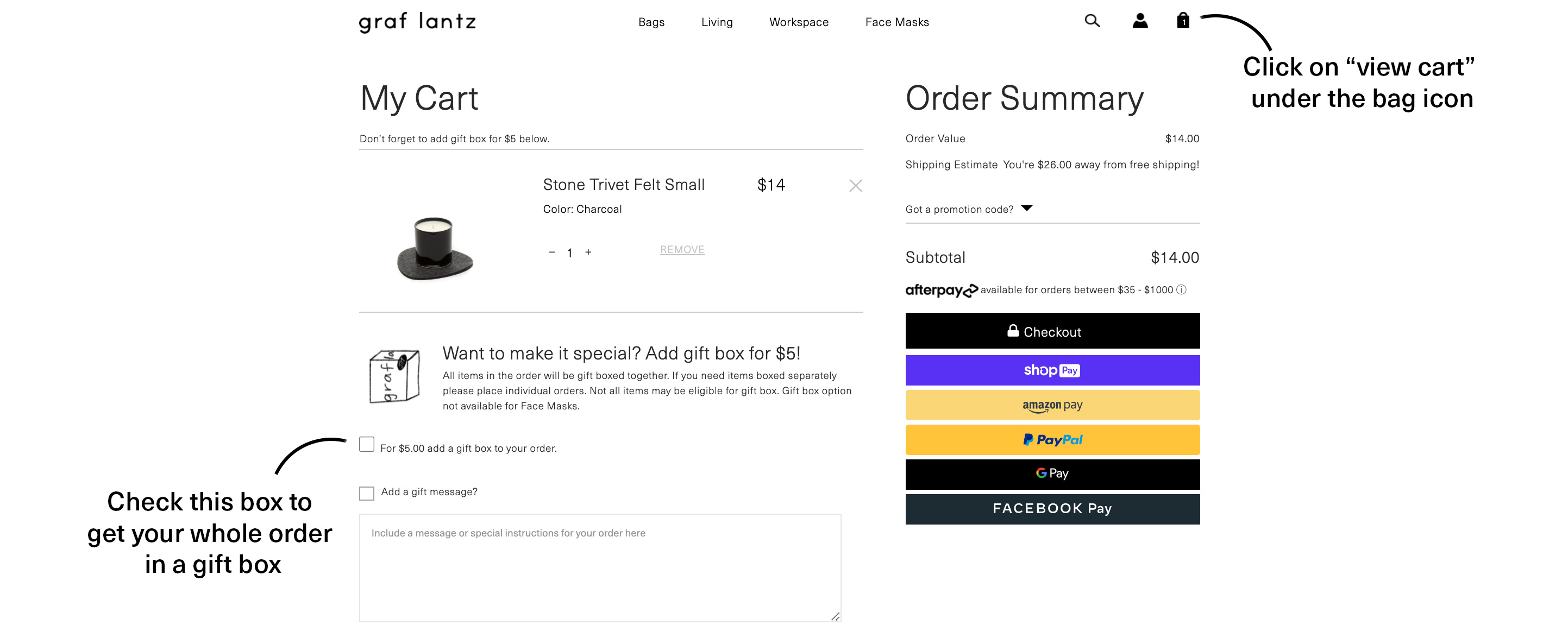Image resolution: width=1568 pixels, height=644 pixels.
Task: Increase quantity with the plus icon
Action: 588,252
